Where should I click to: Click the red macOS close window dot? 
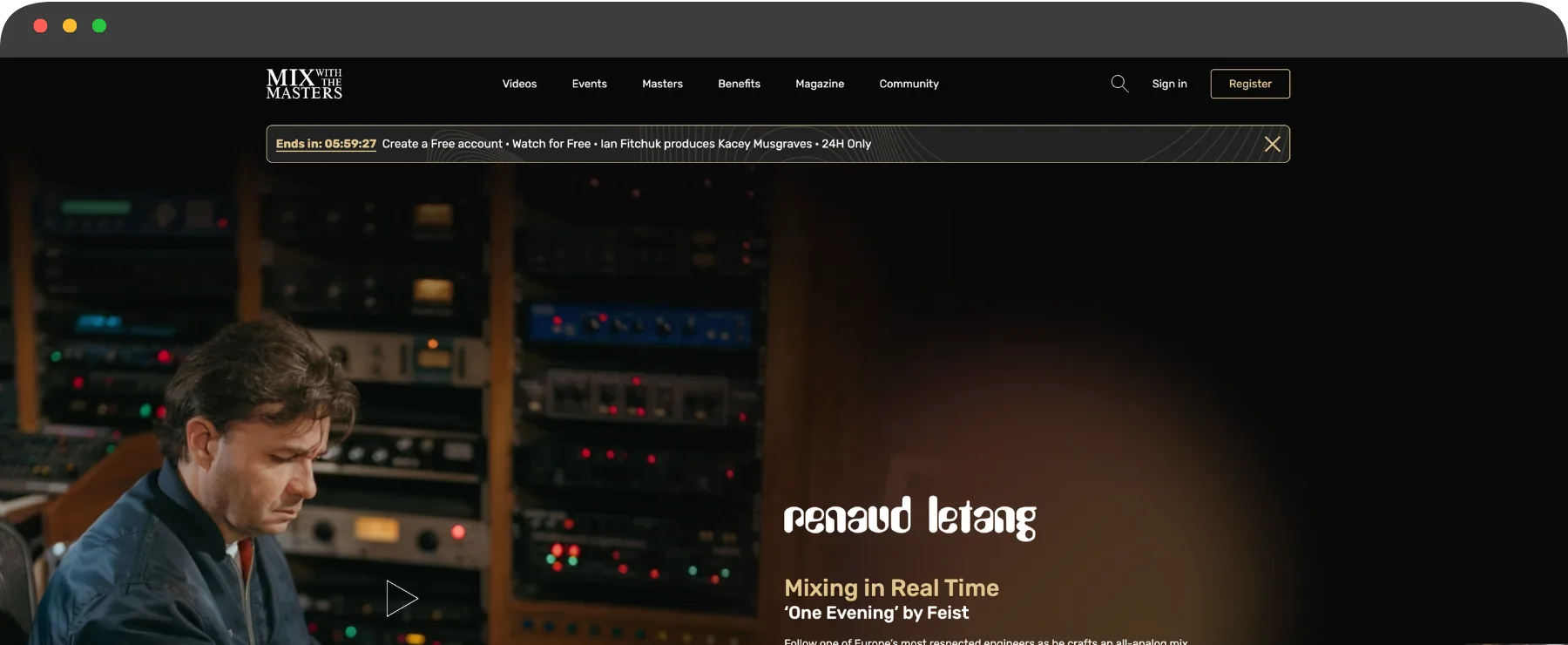point(40,26)
